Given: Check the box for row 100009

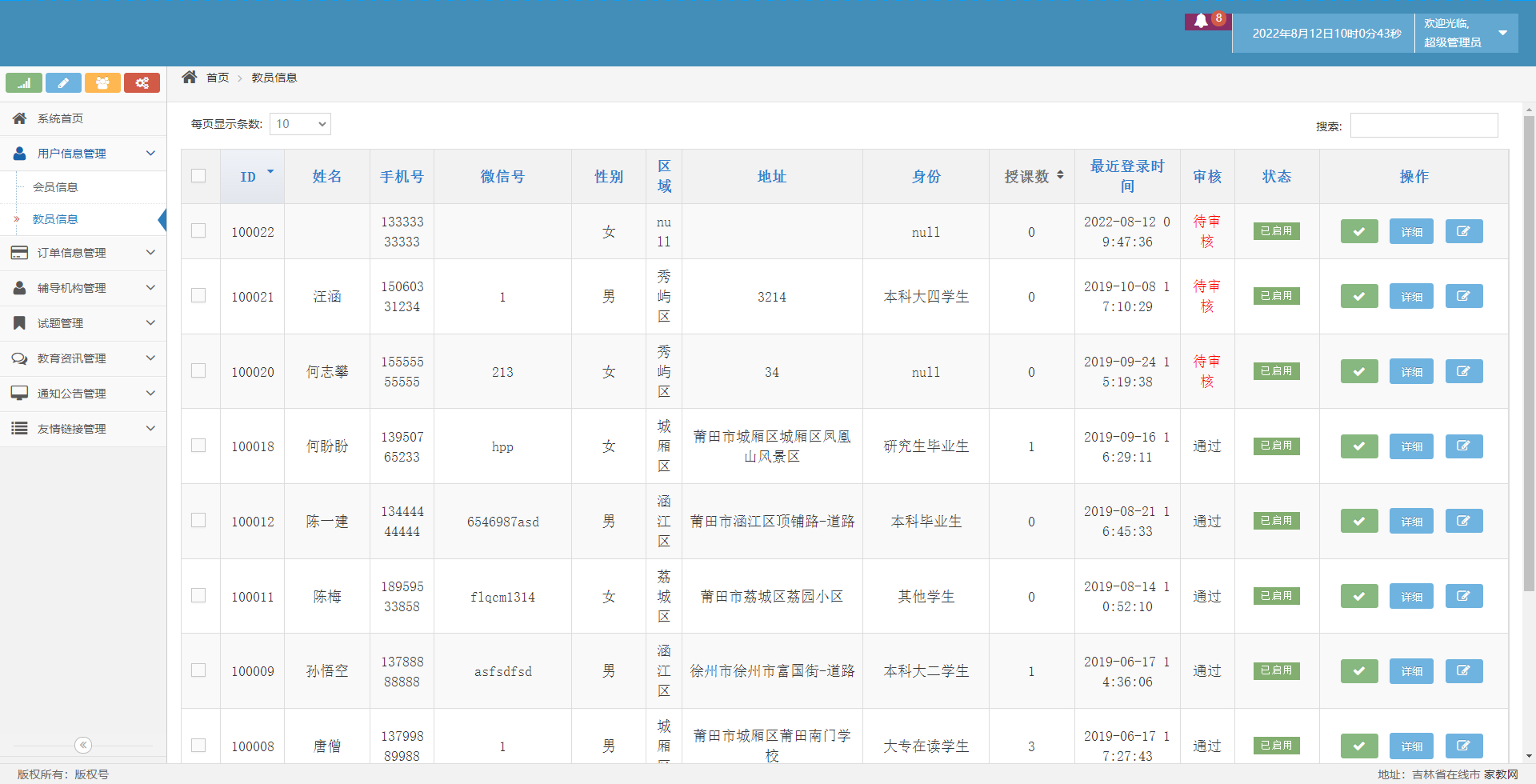Looking at the screenshot, I should coord(198,670).
